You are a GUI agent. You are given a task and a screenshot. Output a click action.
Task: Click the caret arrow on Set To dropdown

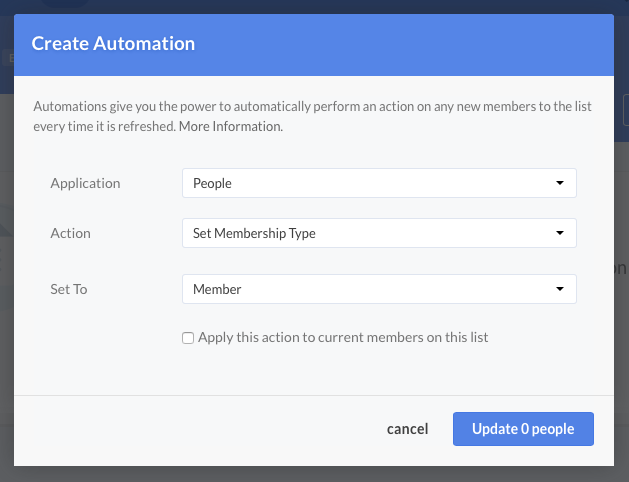click(558, 290)
